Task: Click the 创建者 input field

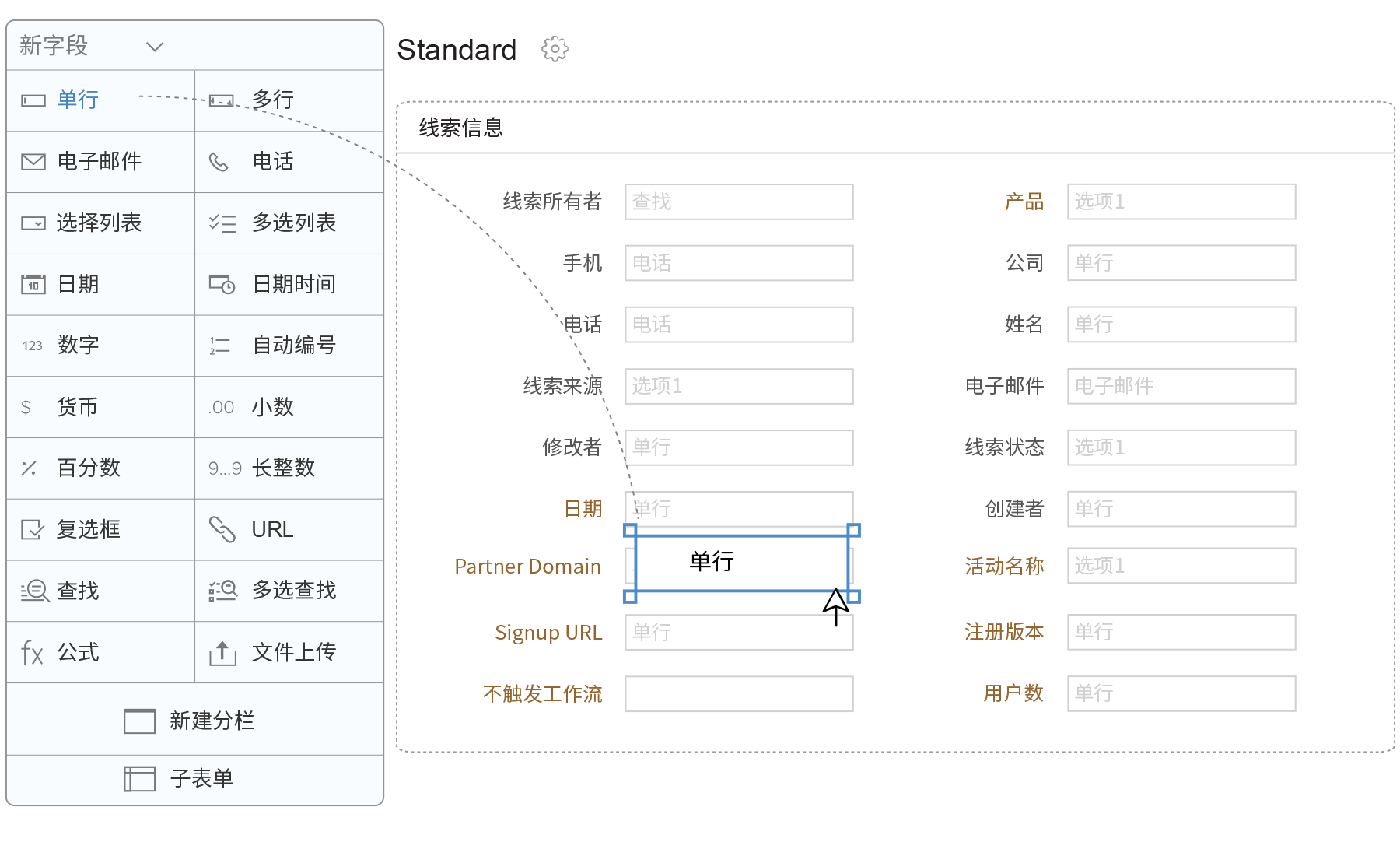Action: pos(1181,509)
